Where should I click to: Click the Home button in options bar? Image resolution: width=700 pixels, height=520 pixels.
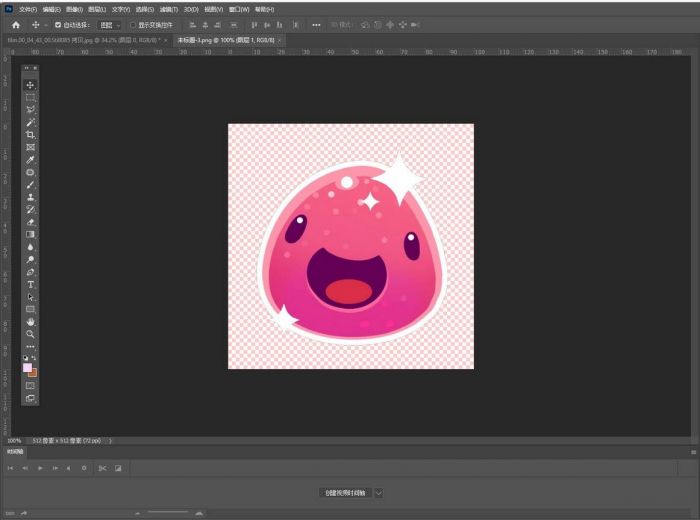point(16,24)
